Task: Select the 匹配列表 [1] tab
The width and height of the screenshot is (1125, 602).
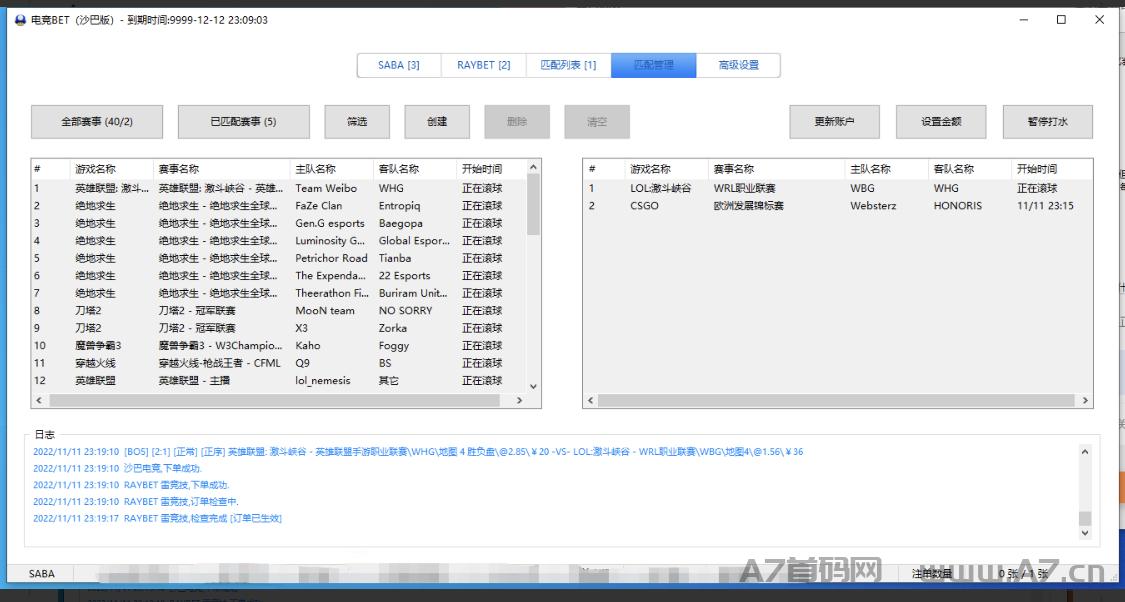Action: [568, 65]
